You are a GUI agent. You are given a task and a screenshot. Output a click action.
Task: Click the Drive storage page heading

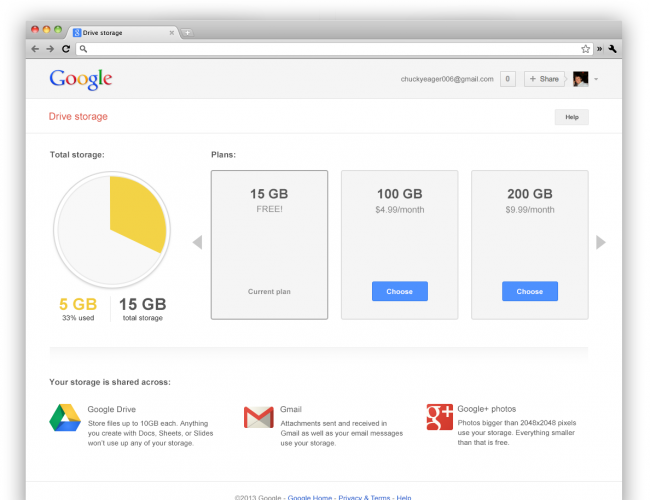click(78, 117)
